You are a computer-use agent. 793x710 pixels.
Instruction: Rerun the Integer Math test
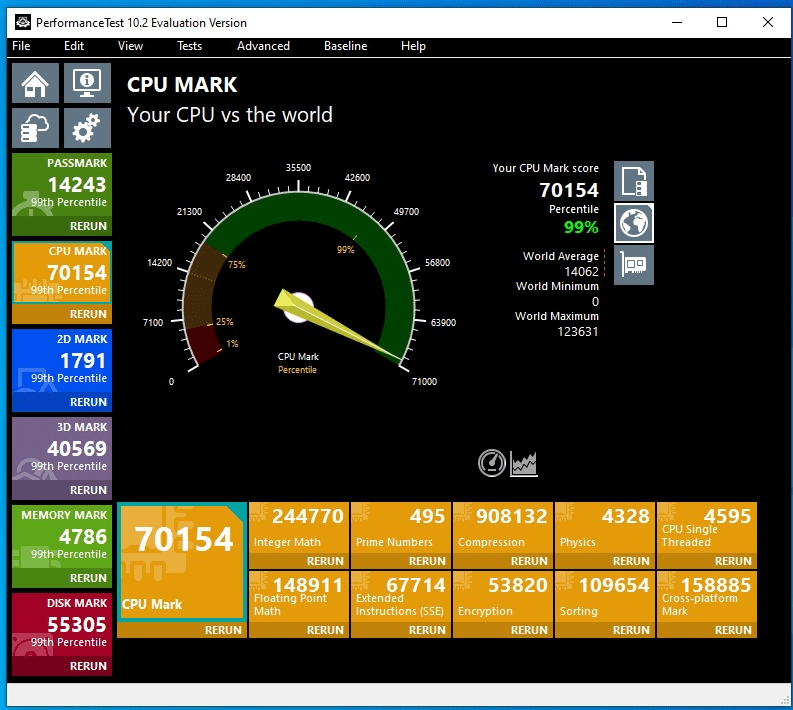[x=299, y=561]
